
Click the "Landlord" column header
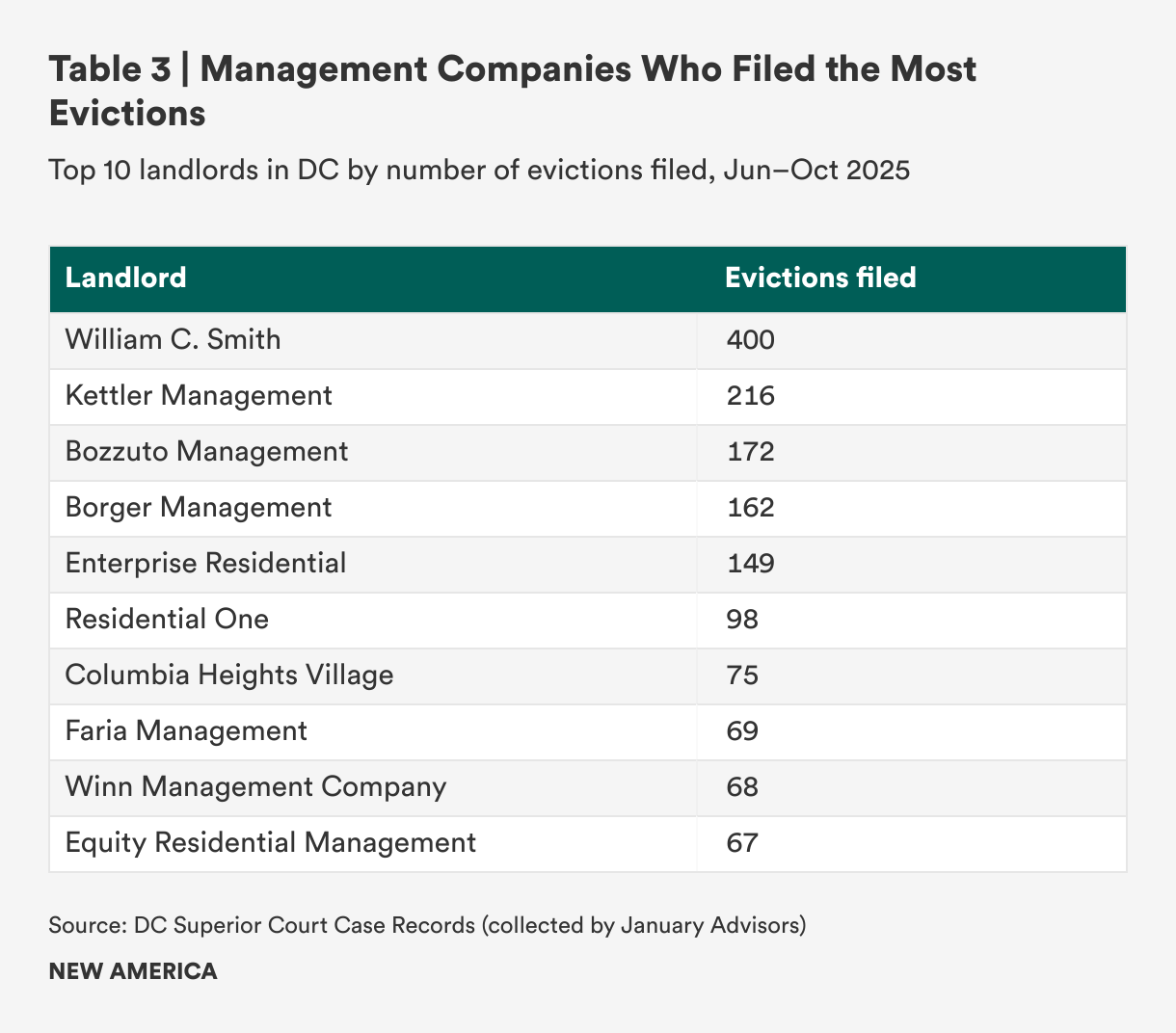126,278
